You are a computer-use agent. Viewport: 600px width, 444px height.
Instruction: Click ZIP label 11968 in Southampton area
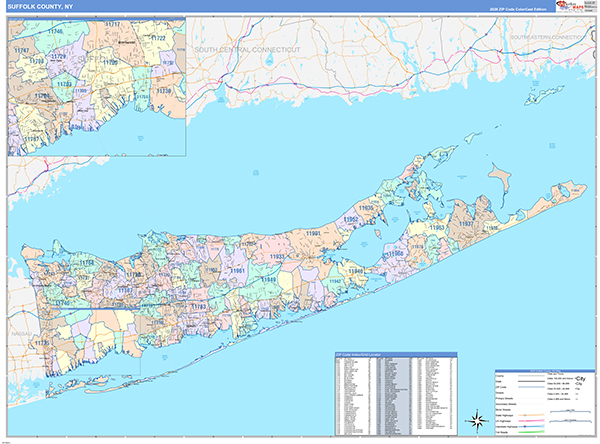click(x=396, y=253)
